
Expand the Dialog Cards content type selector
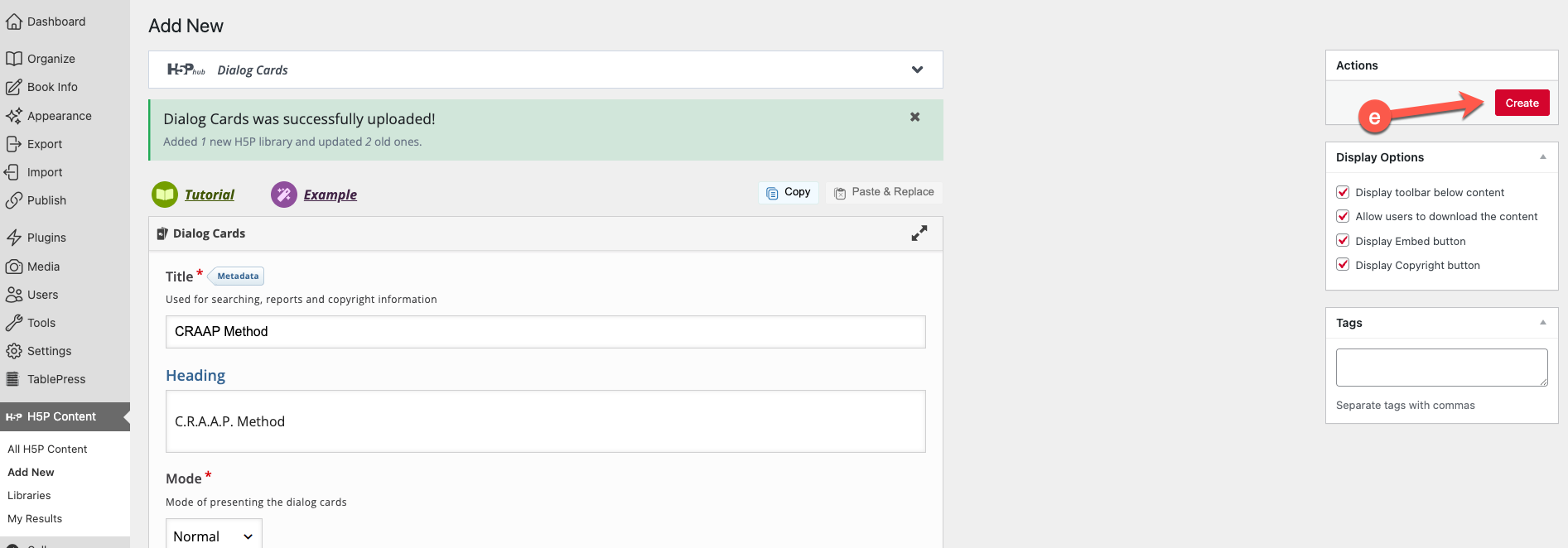point(917,70)
